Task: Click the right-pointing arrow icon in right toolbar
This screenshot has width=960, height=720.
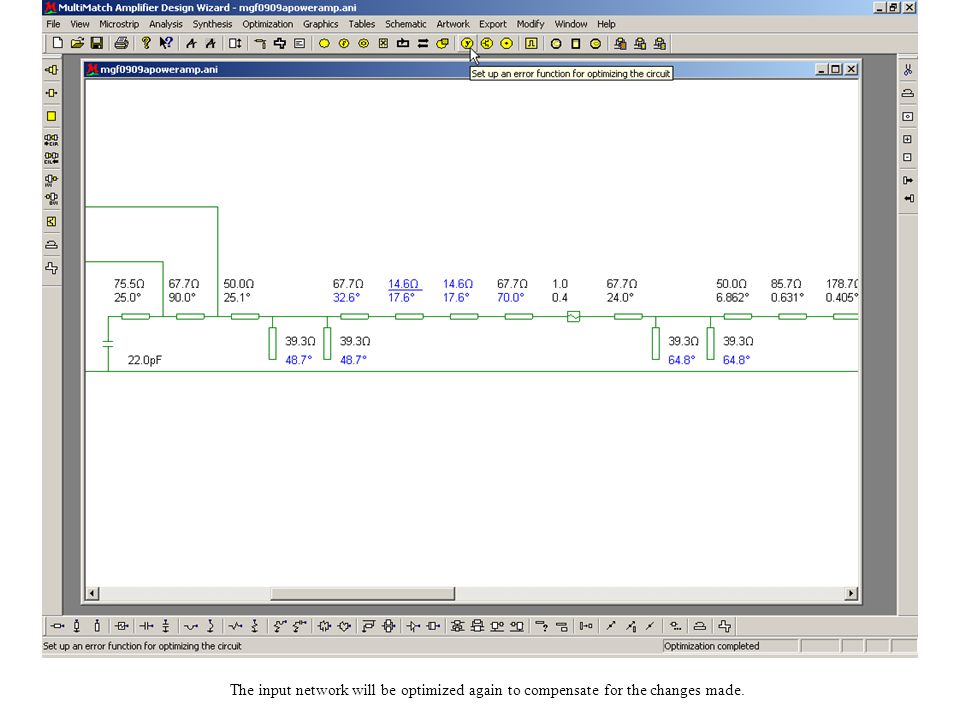Action: point(907,180)
